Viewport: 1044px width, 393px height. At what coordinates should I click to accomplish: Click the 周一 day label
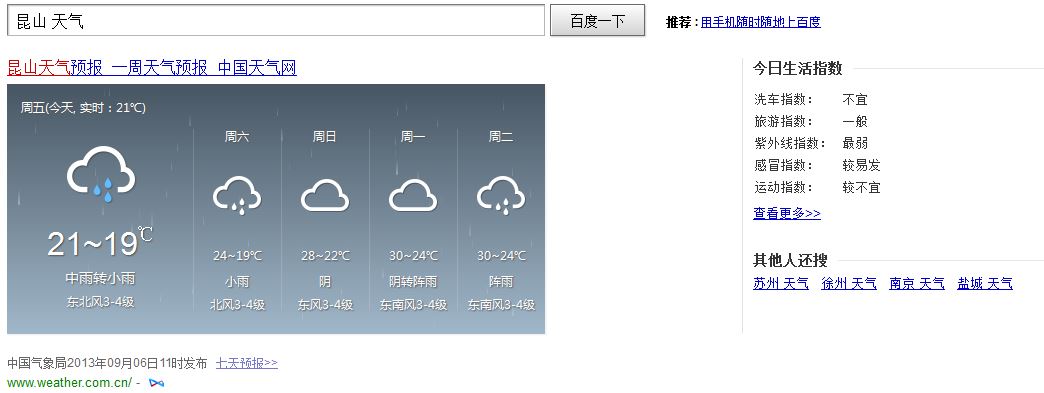pyautogui.click(x=413, y=137)
